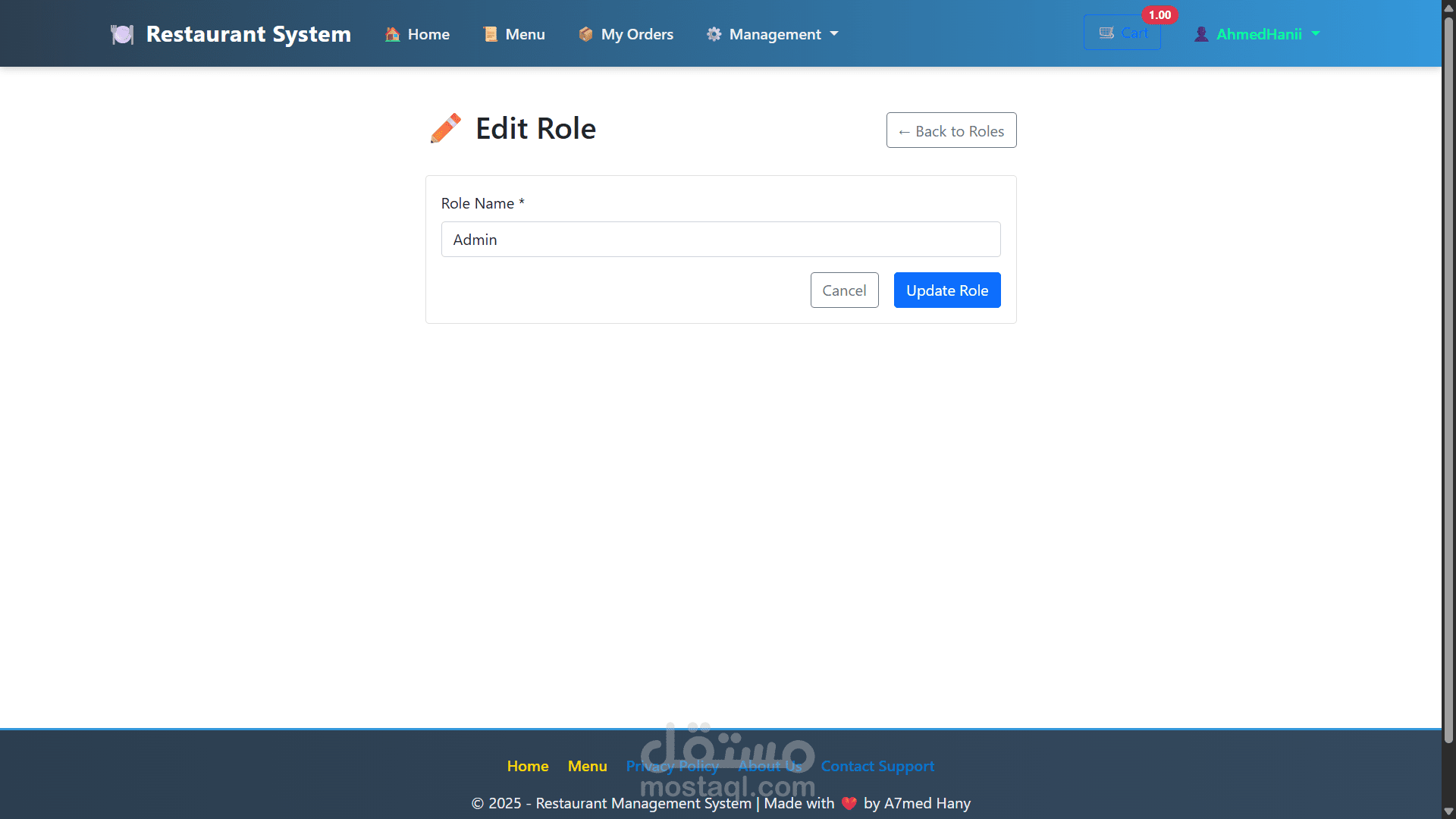Click the restaurant plate logo icon
Image resolution: width=1456 pixels, height=819 pixels.
(122, 34)
